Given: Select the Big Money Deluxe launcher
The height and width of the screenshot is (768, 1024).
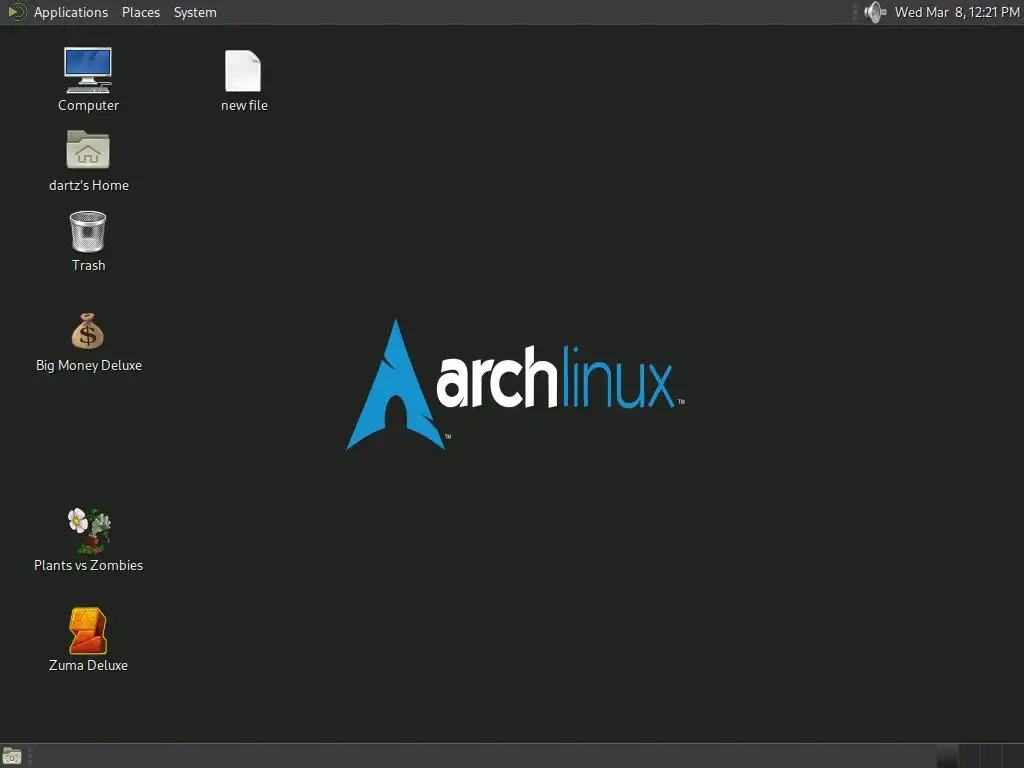Looking at the screenshot, I should coord(88,343).
